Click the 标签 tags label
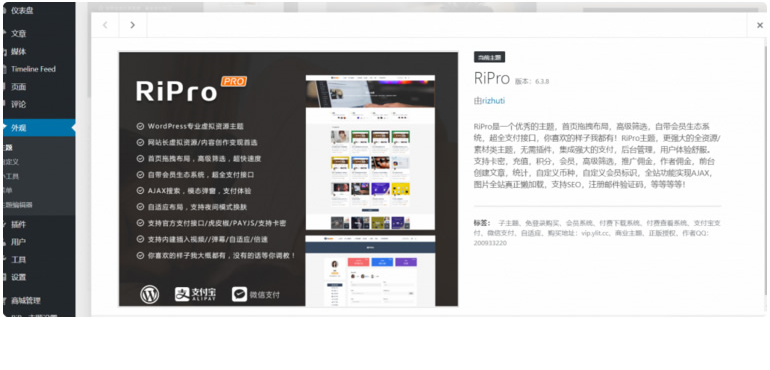Image resolution: width=770 pixels, height=370 pixels. [x=482, y=223]
